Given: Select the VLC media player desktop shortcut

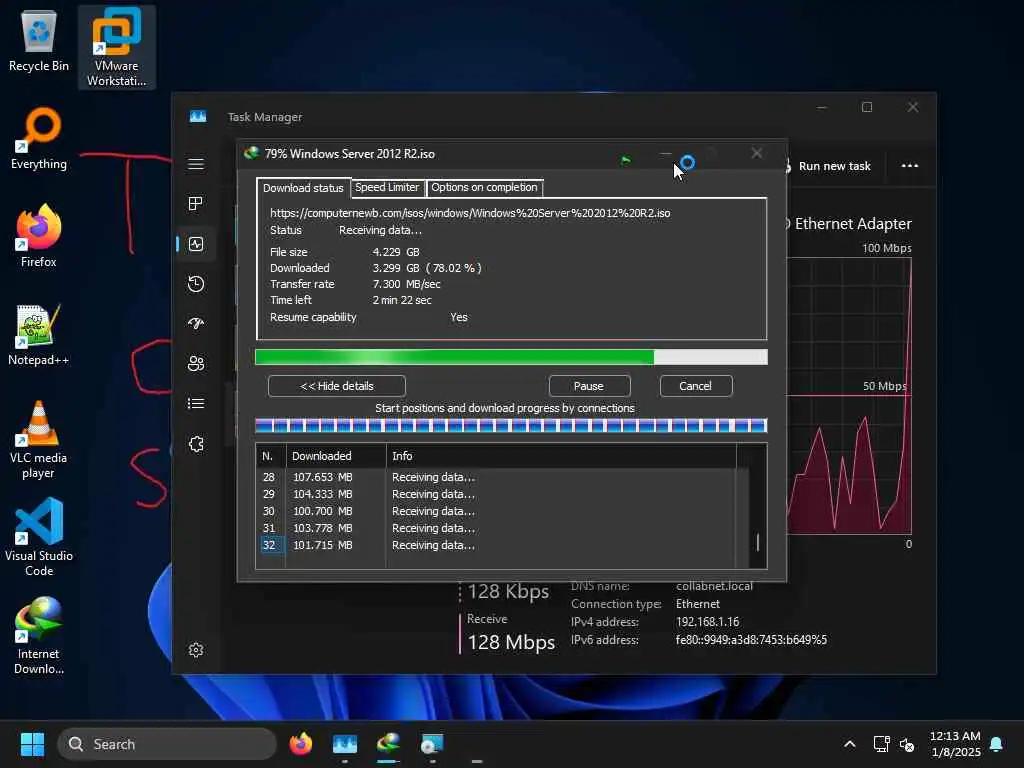Looking at the screenshot, I should point(39,440).
